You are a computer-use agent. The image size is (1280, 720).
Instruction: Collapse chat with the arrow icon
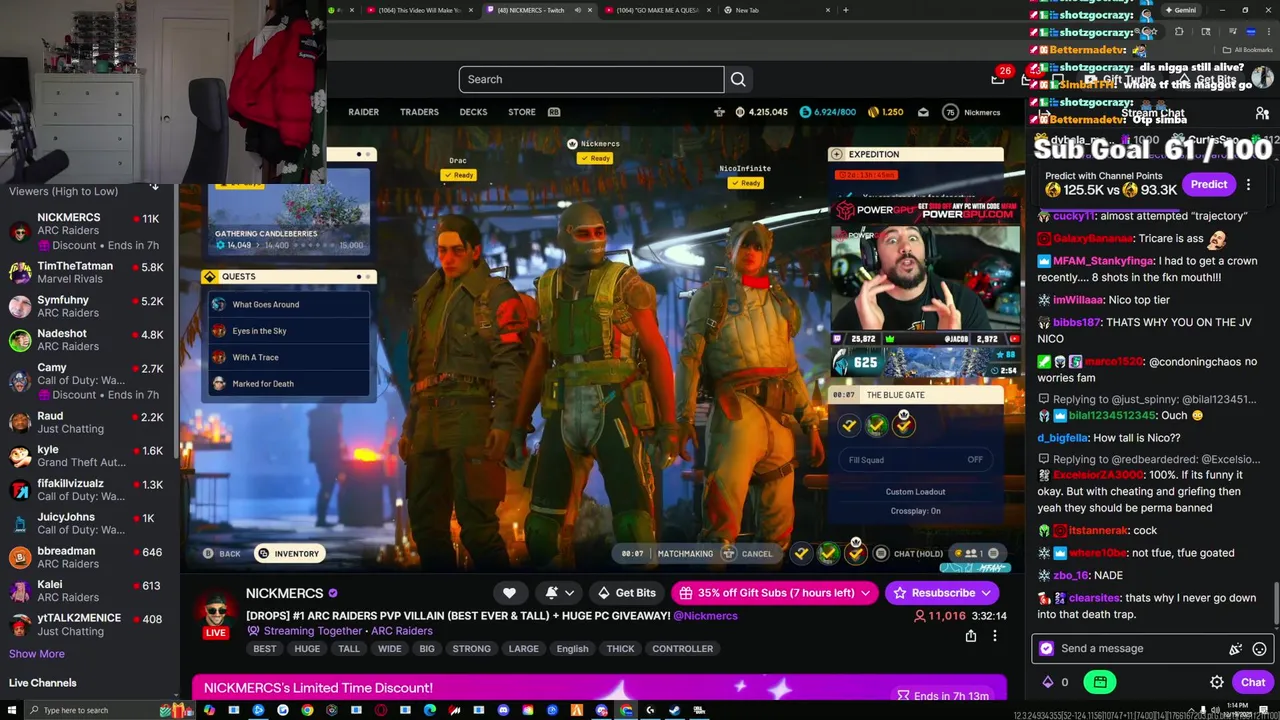click(x=1043, y=114)
